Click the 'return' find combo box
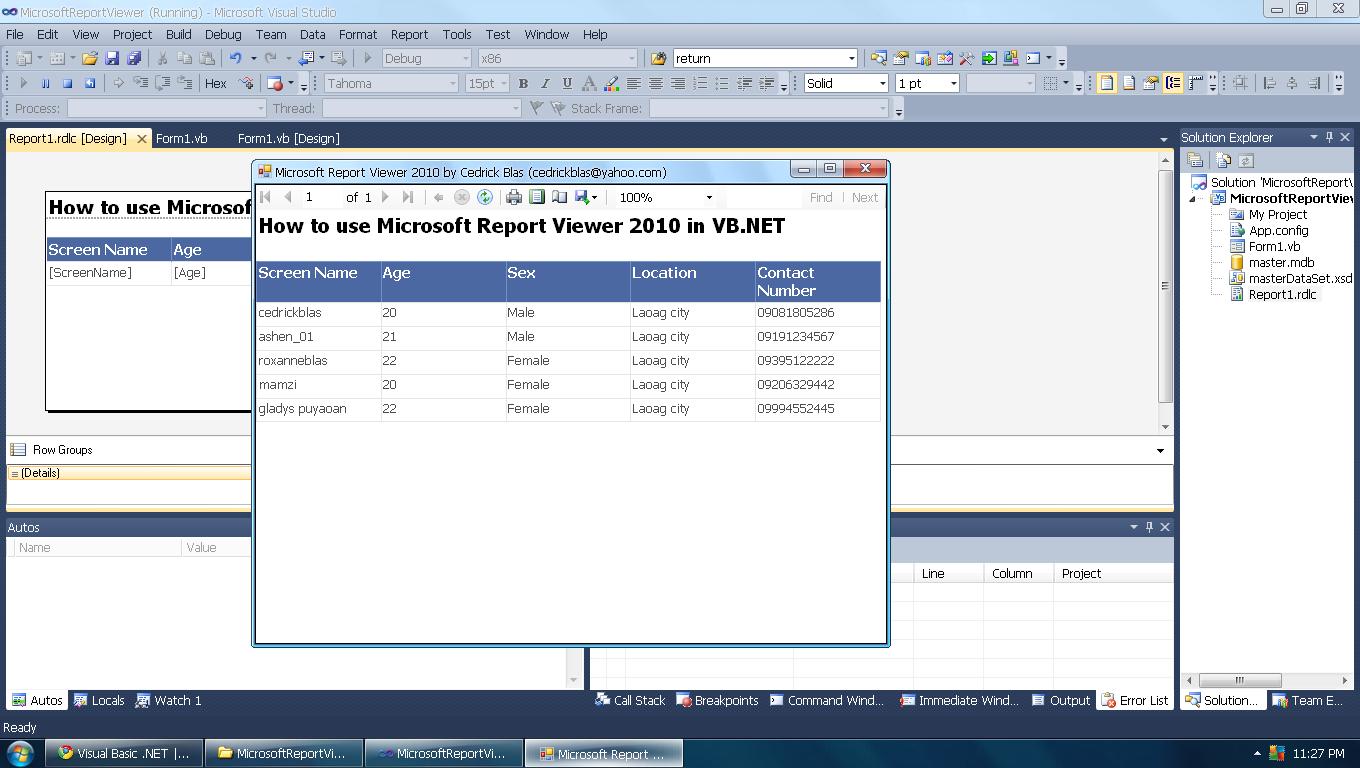The width and height of the screenshot is (1360, 768). [765, 58]
